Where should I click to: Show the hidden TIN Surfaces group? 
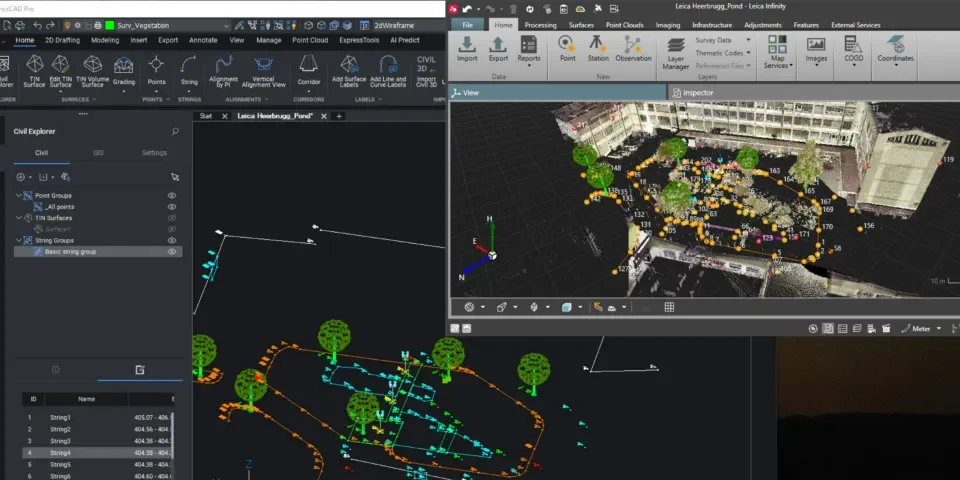point(172,217)
